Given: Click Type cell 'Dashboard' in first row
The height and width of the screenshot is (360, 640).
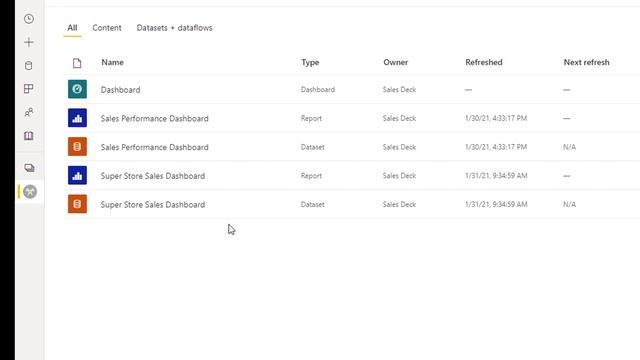Looking at the screenshot, I should 318,89.
